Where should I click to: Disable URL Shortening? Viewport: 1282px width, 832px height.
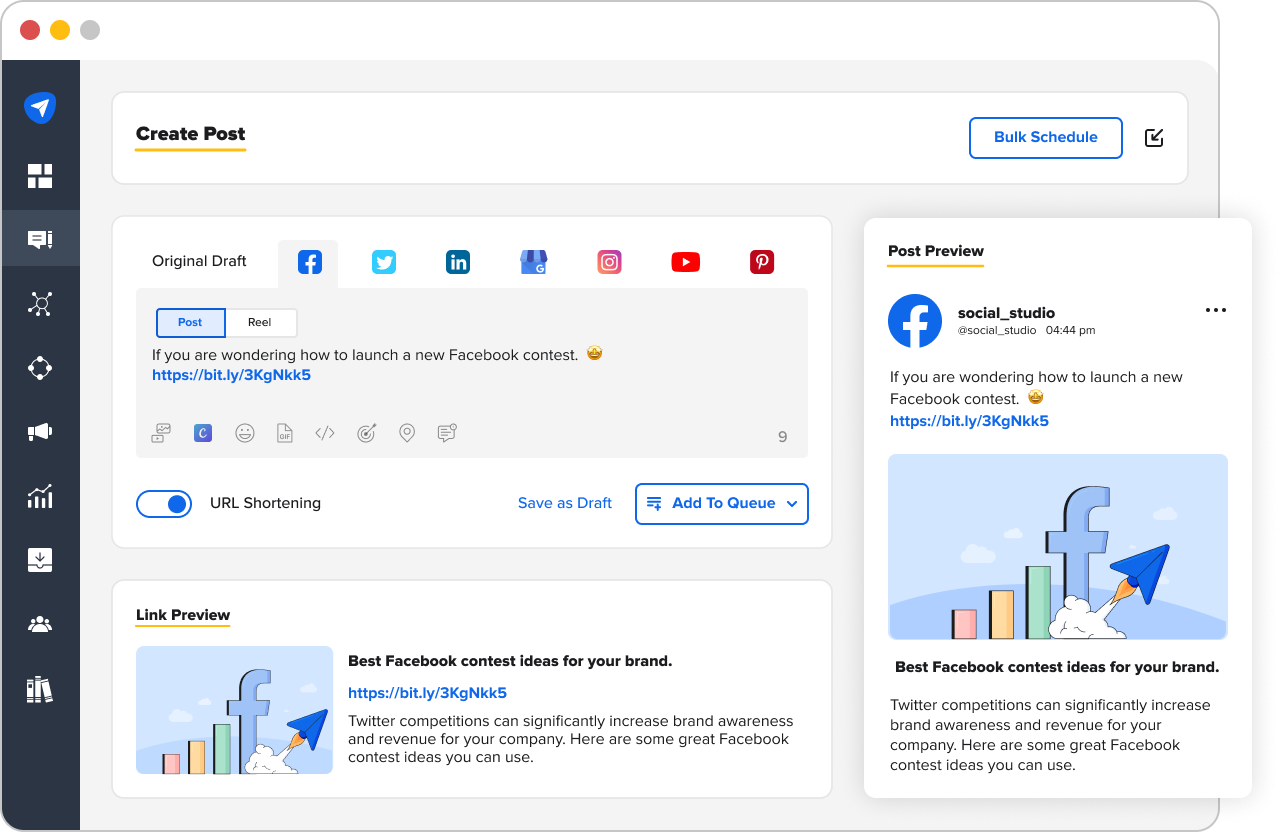[x=164, y=503]
